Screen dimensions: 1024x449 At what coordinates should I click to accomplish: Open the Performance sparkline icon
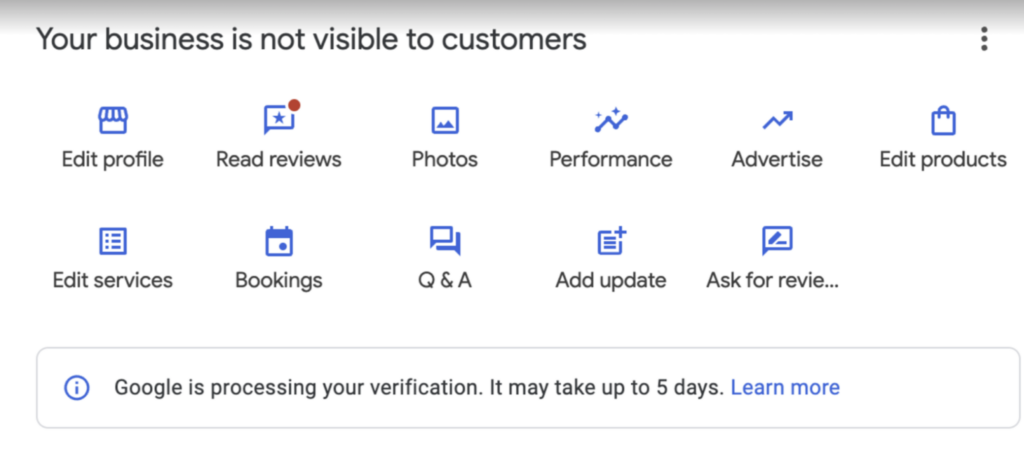(611, 121)
